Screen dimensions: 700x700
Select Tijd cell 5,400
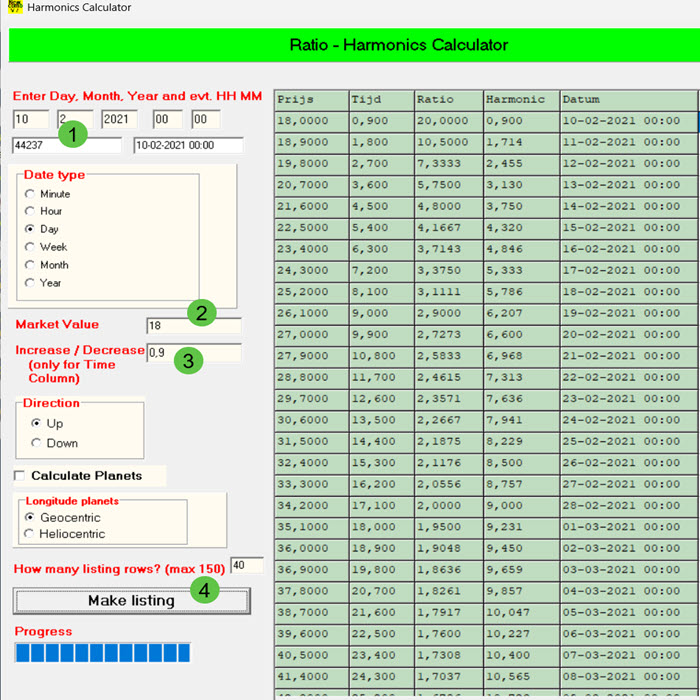(382, 228)
